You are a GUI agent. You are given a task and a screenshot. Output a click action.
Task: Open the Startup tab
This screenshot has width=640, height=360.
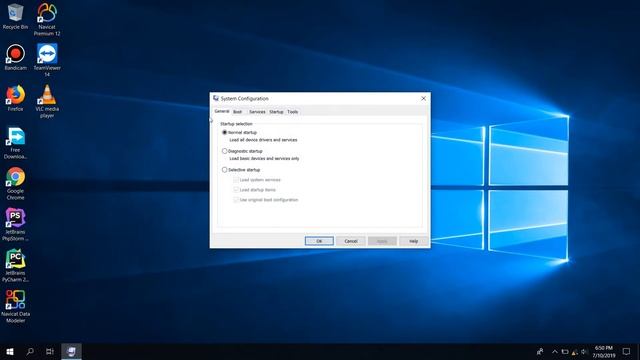click(x=276, y=112)
